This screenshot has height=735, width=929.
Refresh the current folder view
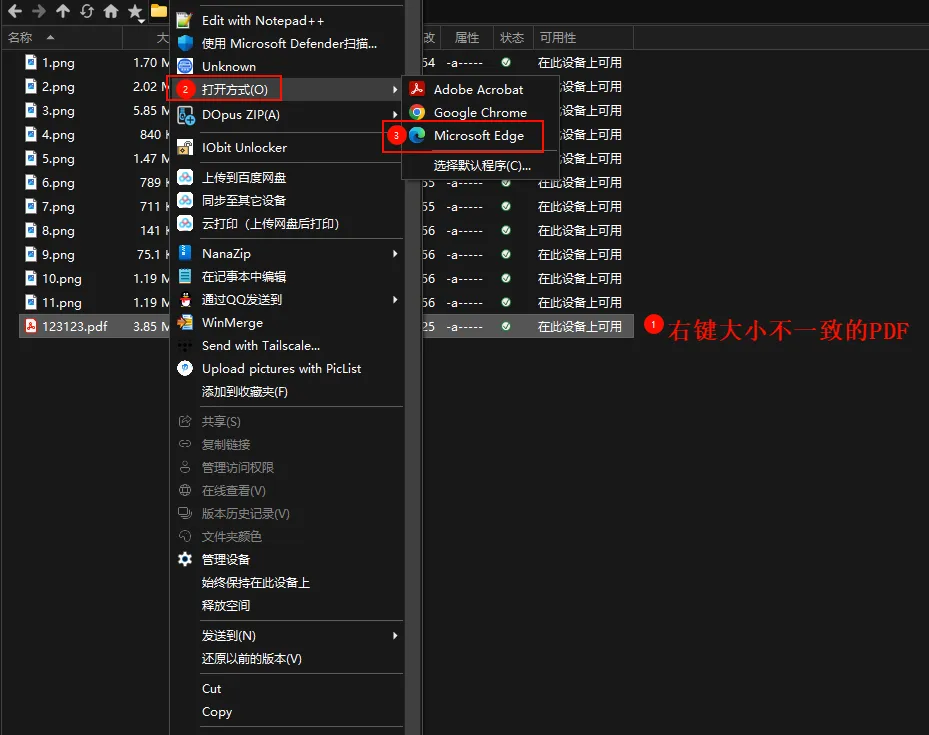(87, 11)
